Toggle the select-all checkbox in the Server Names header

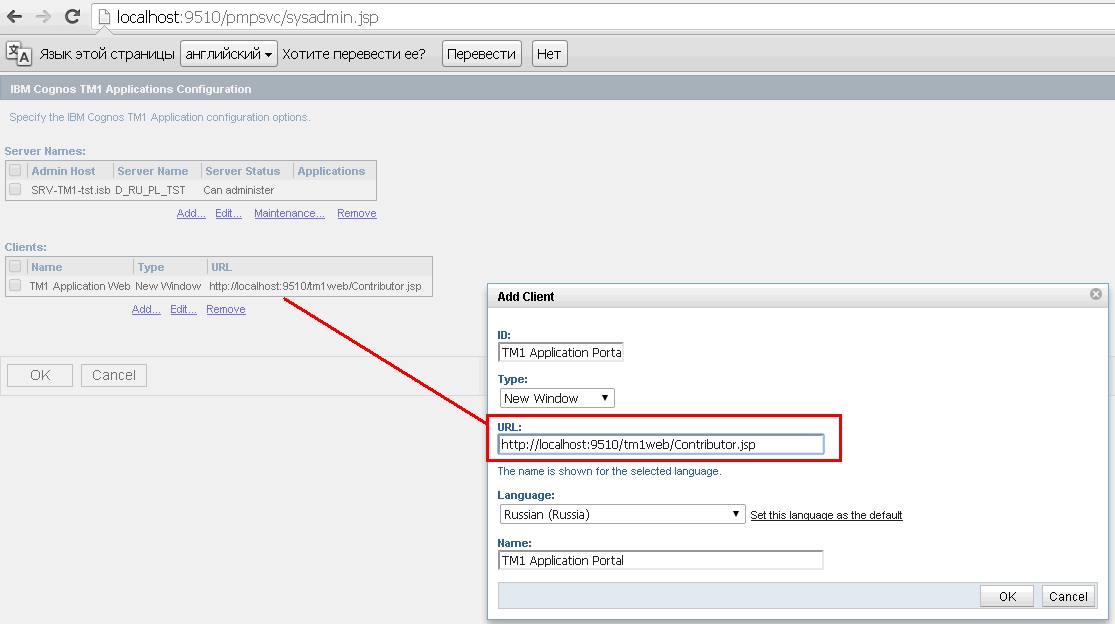pos(15,171)
